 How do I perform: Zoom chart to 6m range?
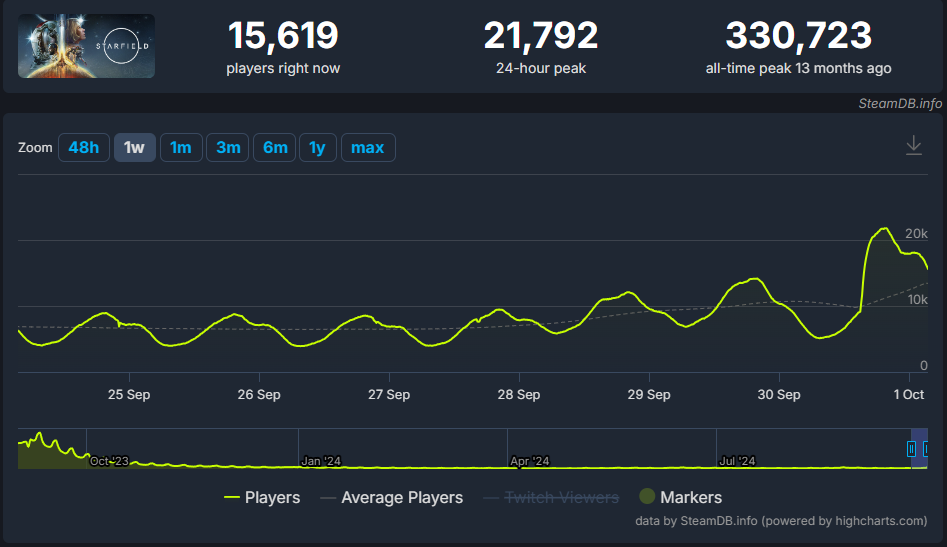tap(275, 147)
